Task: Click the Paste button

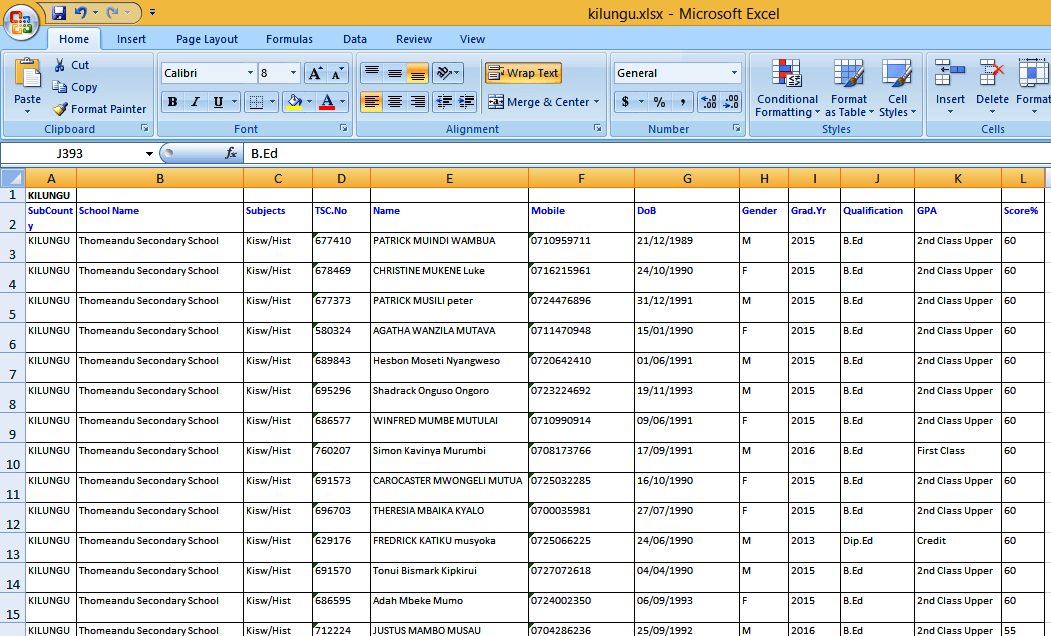Action: coord(28,85)
